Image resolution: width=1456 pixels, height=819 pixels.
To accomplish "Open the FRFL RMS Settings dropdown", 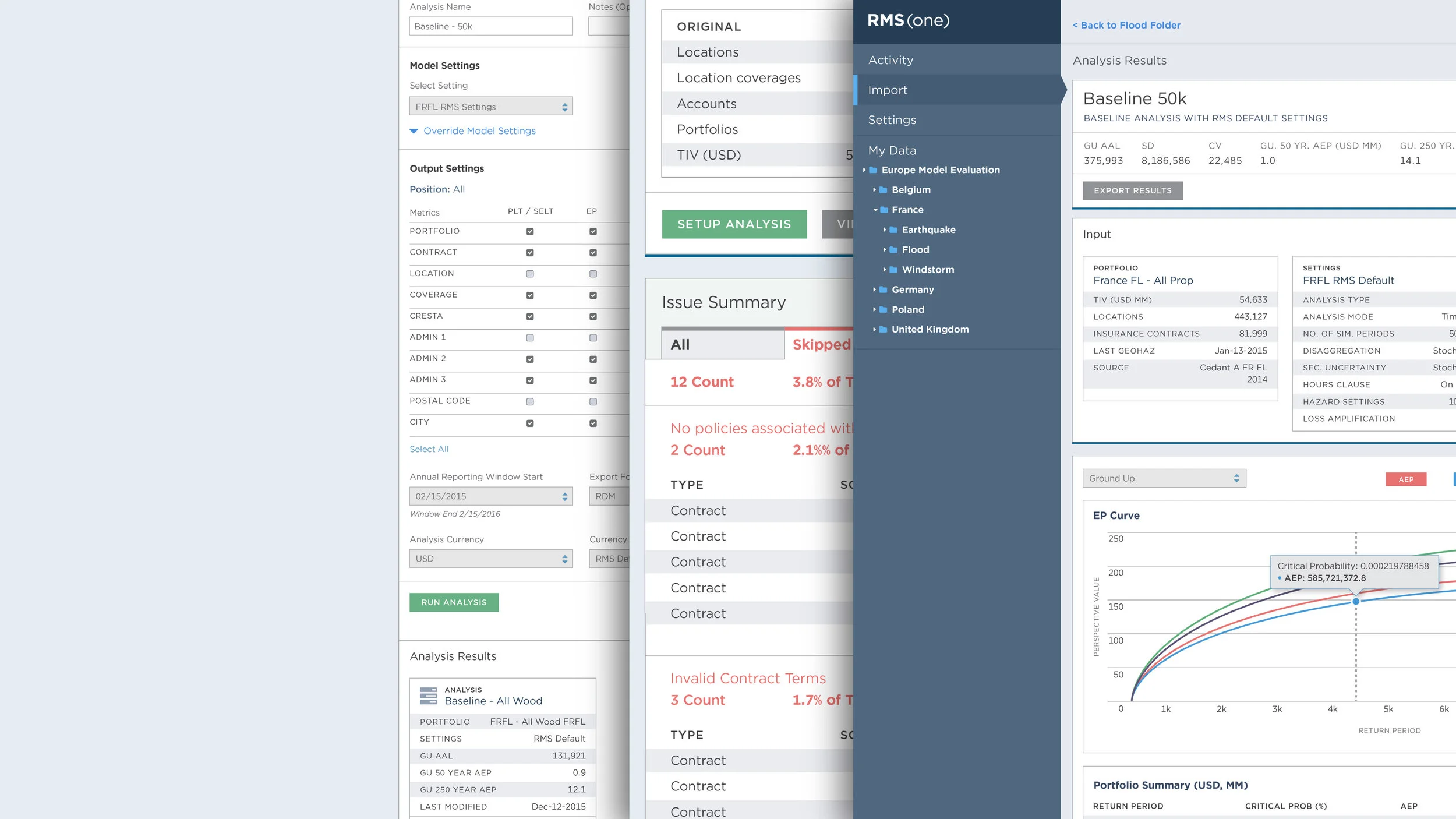I will pyautogui.click(x=490, y=107).
